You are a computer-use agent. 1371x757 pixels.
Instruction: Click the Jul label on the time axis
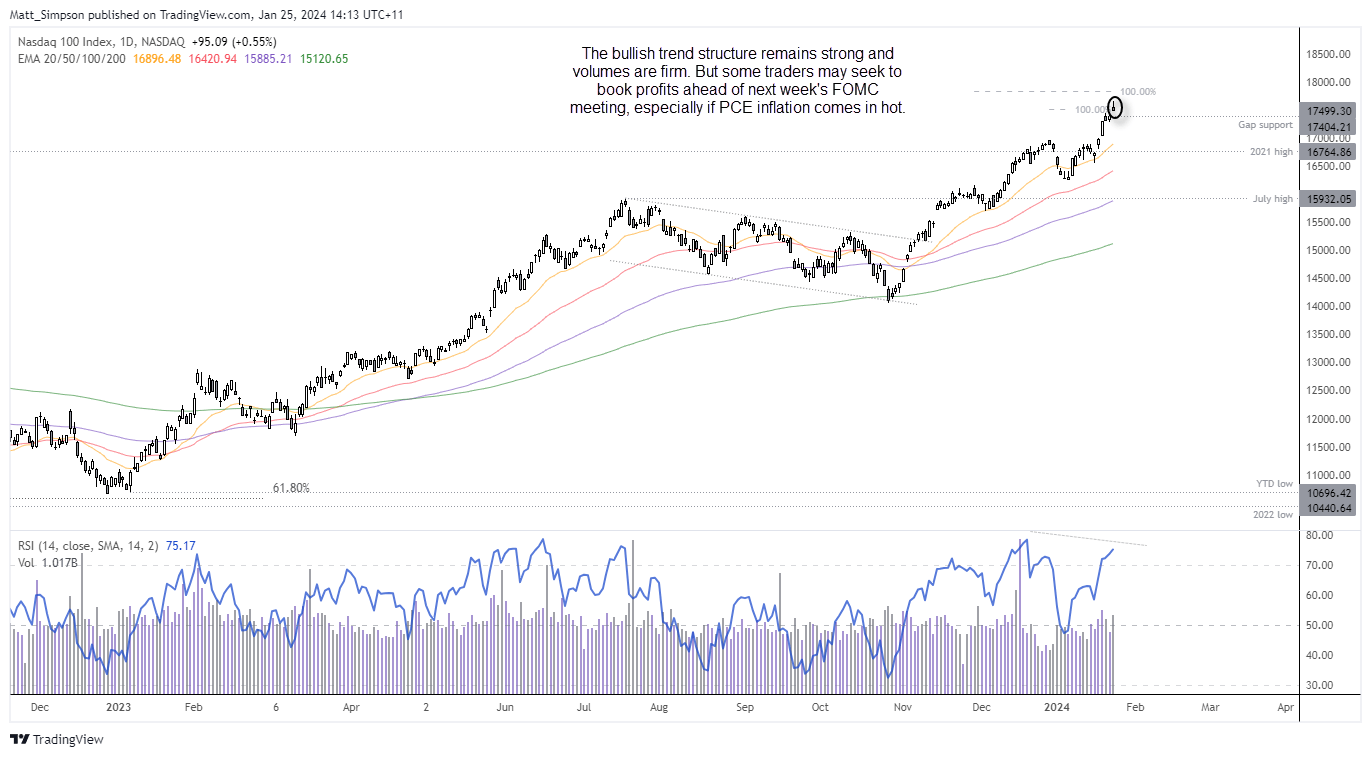point(583,707)
